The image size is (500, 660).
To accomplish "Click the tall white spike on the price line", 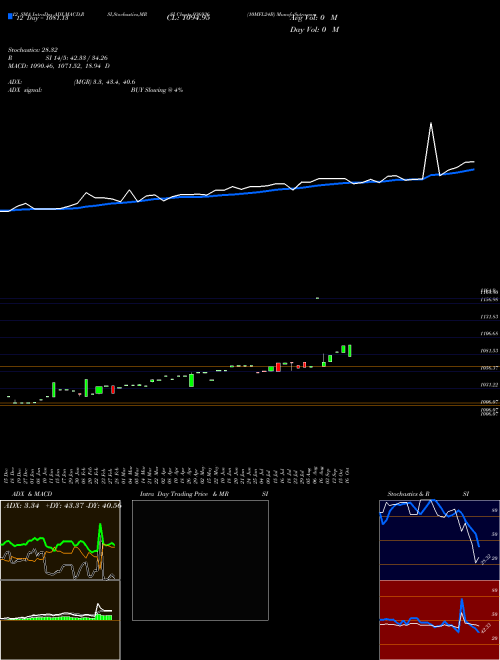I will pyautogui.click(x=431, y=148).
